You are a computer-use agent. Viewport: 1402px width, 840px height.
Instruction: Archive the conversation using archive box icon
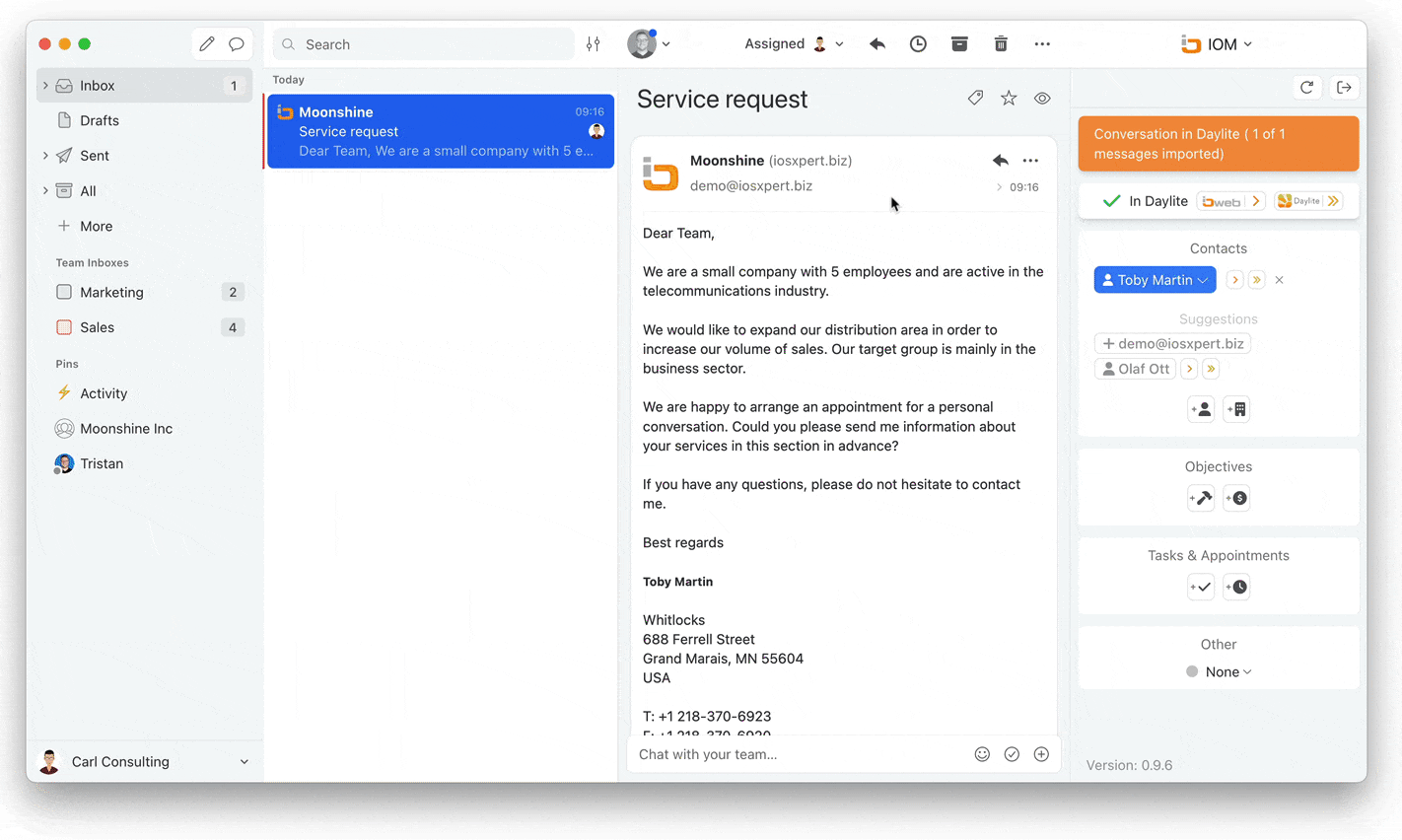959,44
